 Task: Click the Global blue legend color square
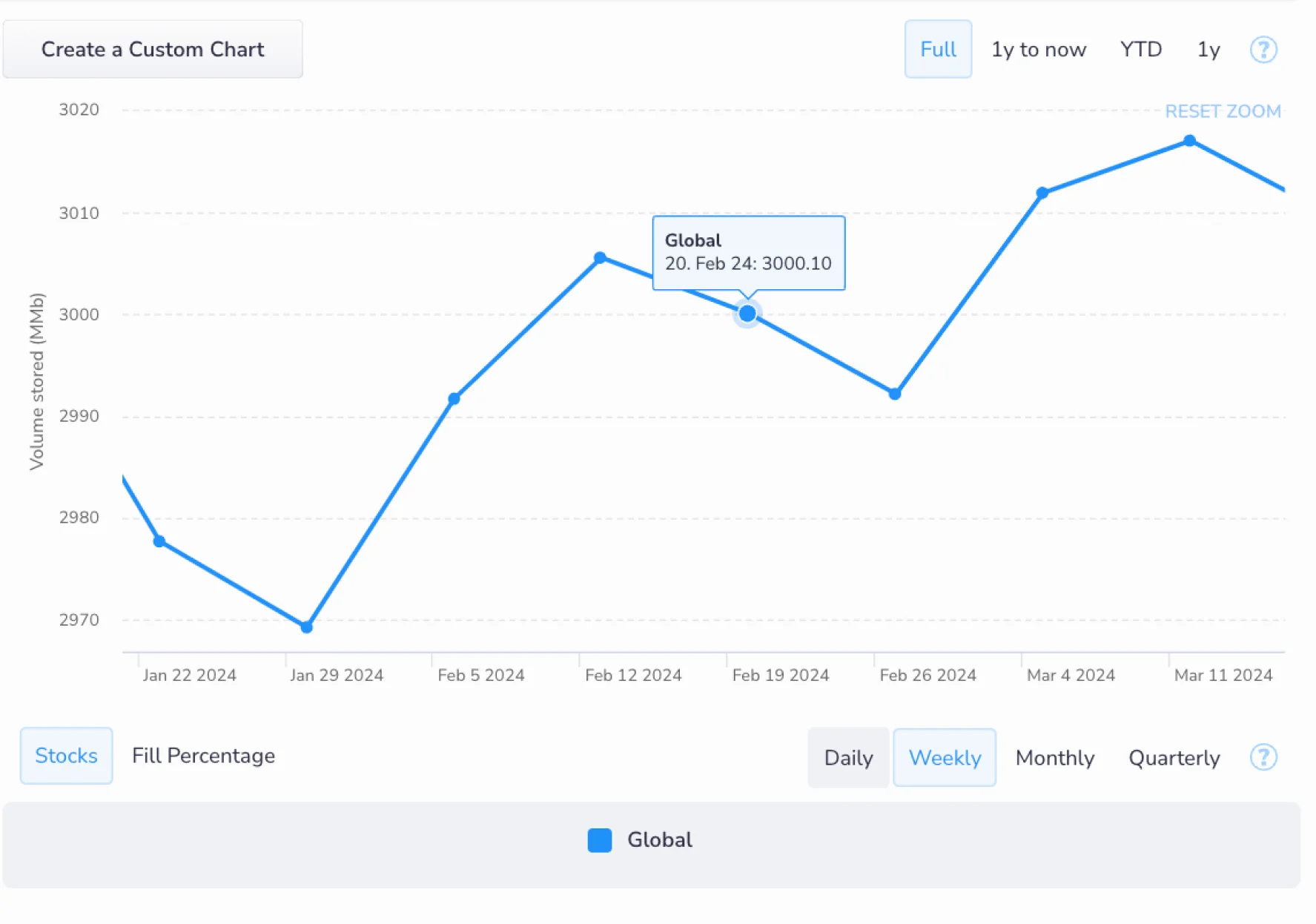(x=600, y=840)
